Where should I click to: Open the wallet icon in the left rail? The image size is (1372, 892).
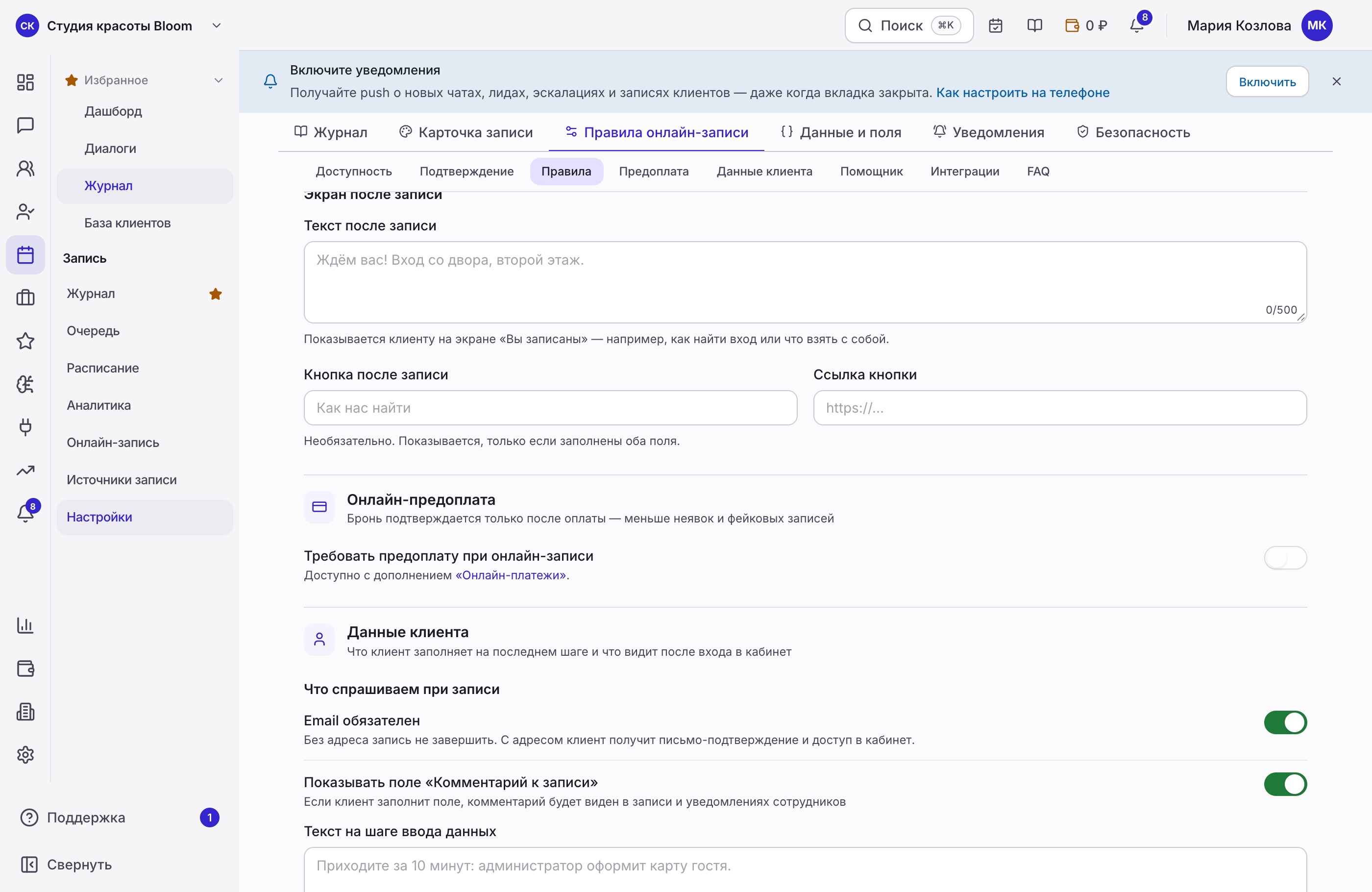(25, 669)
